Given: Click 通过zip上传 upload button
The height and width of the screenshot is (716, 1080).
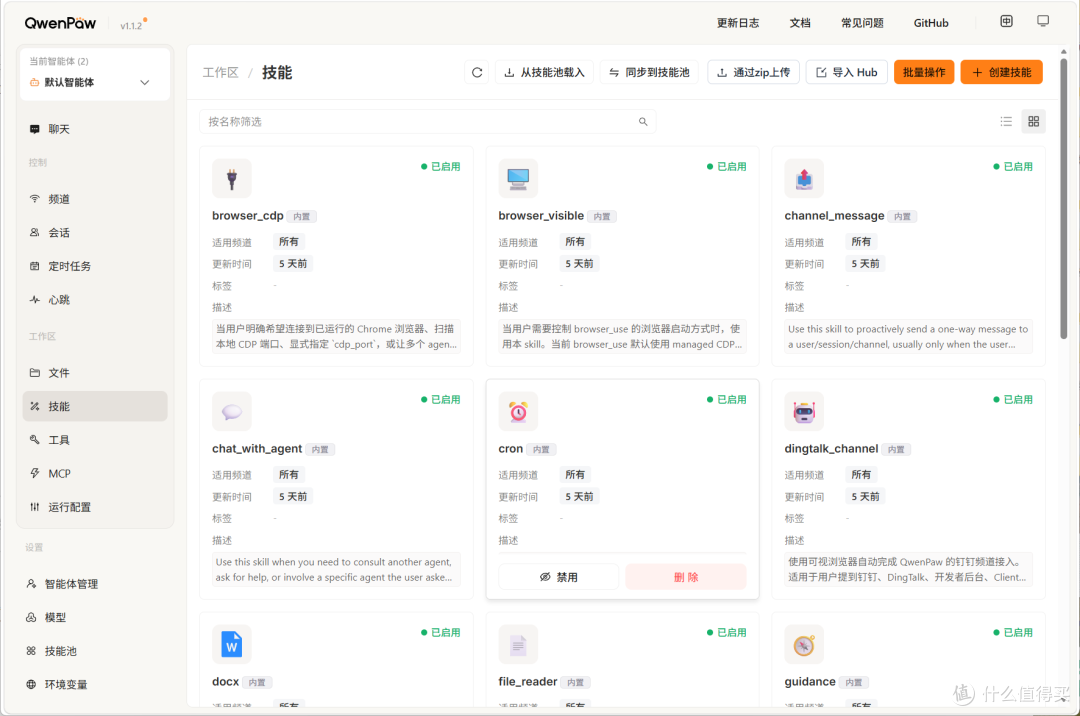Looking at the screenshot, I should click(x=753, y=72).
